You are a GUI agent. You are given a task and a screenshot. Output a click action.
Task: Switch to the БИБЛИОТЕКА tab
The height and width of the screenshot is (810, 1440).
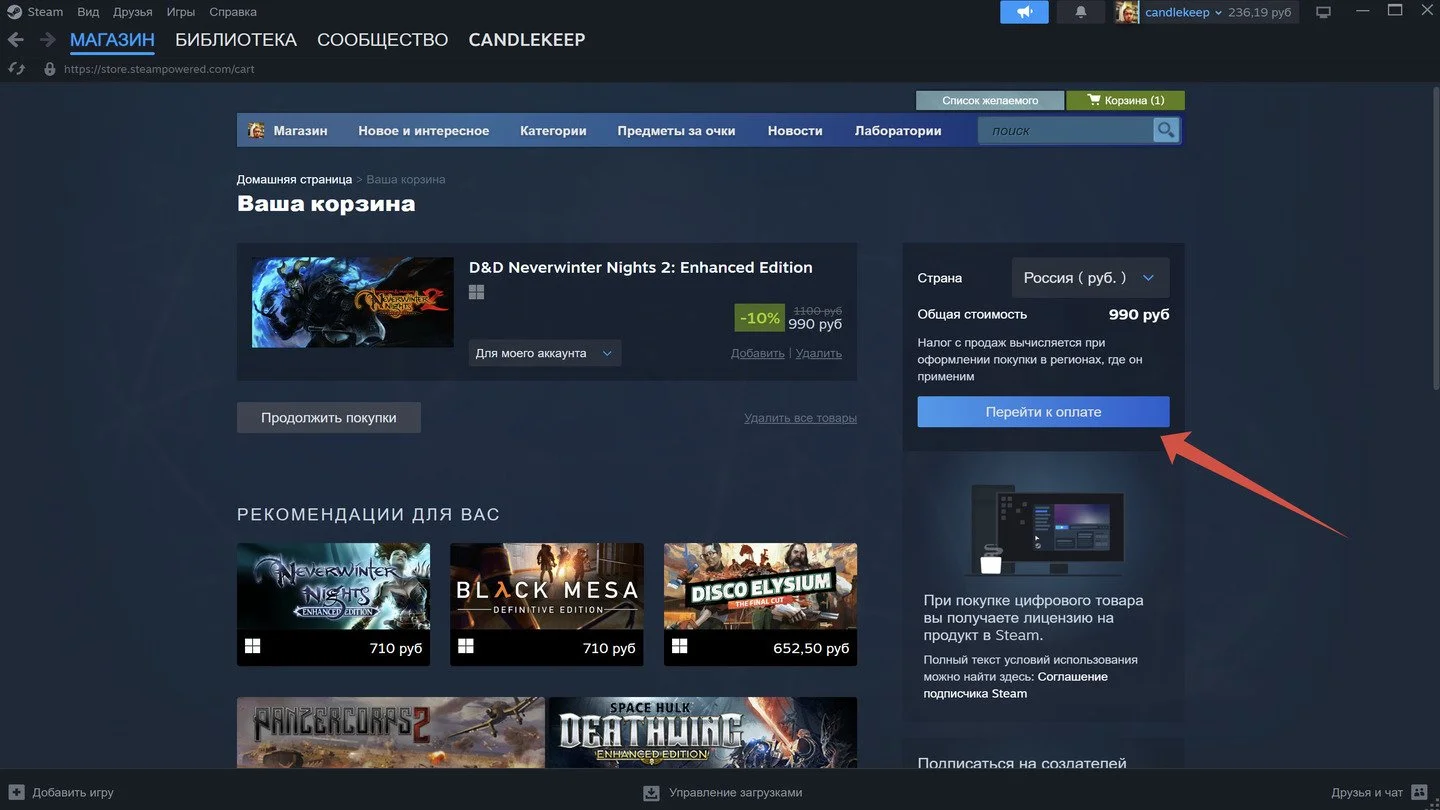tap(236, 40)
